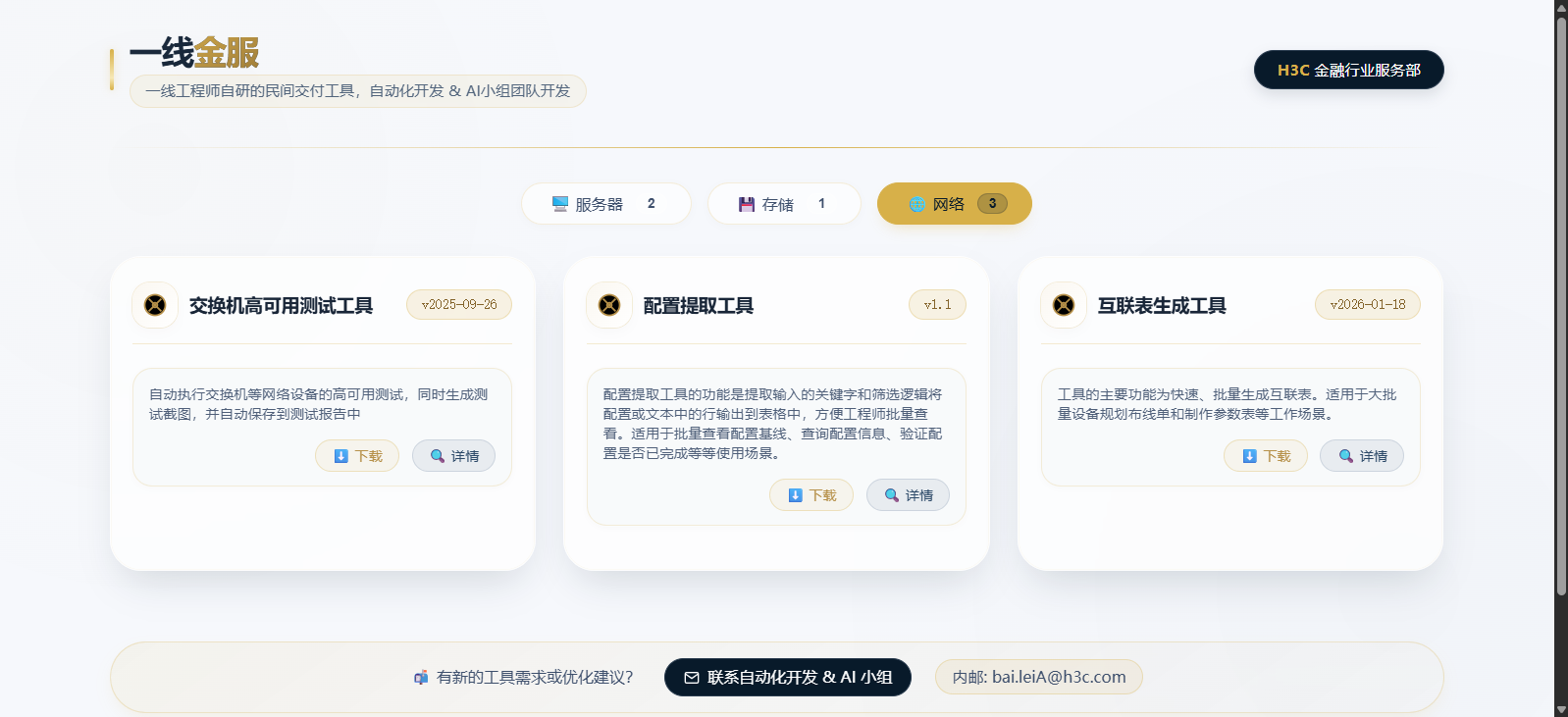
Task: Open details for 配置提取工具
Action: pyautogui.click(x=908, y=495)
